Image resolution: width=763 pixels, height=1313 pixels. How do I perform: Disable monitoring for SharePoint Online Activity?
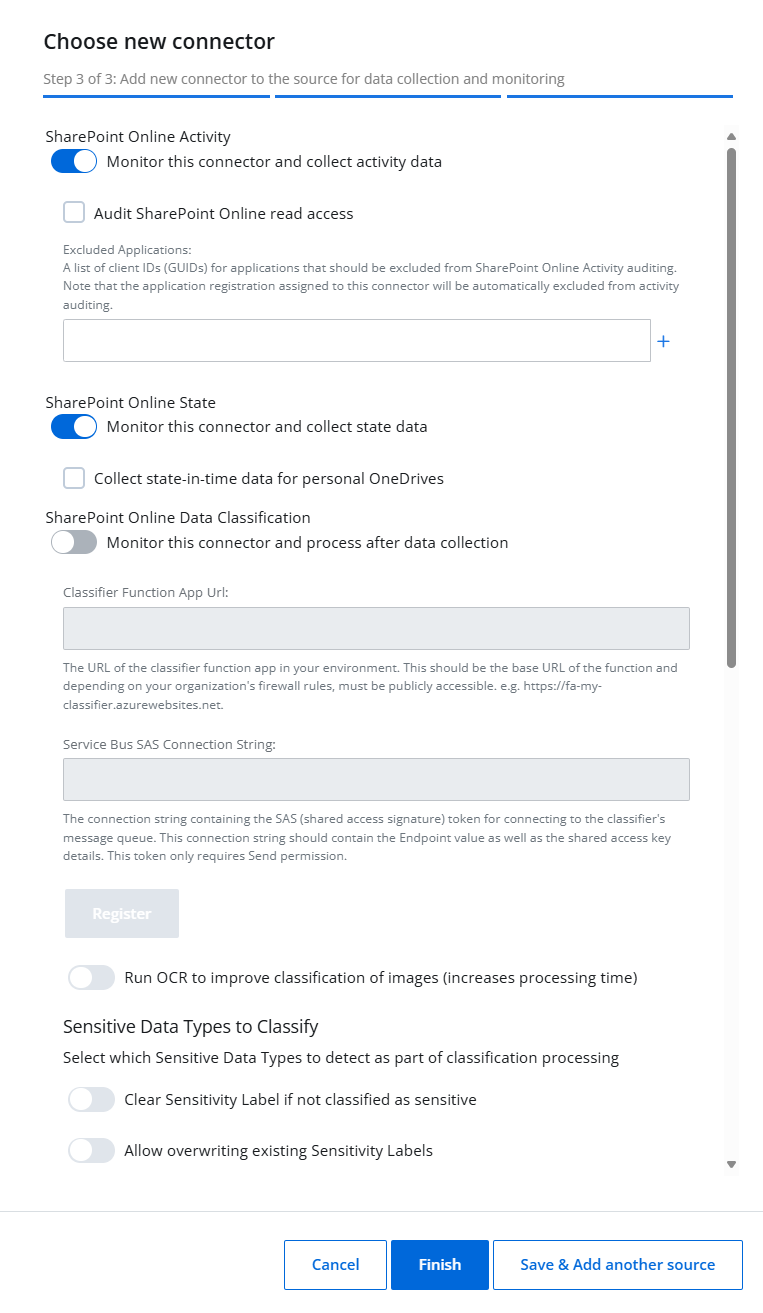click(x=73, y=161)
